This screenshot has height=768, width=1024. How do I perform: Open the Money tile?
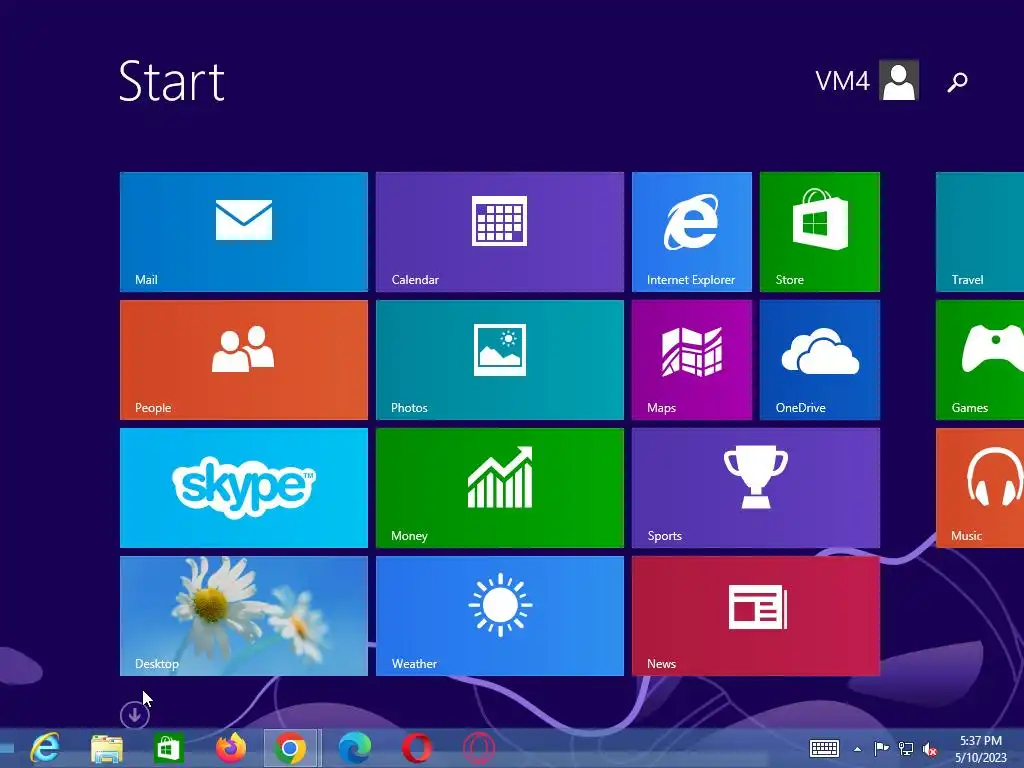[500, 488]
